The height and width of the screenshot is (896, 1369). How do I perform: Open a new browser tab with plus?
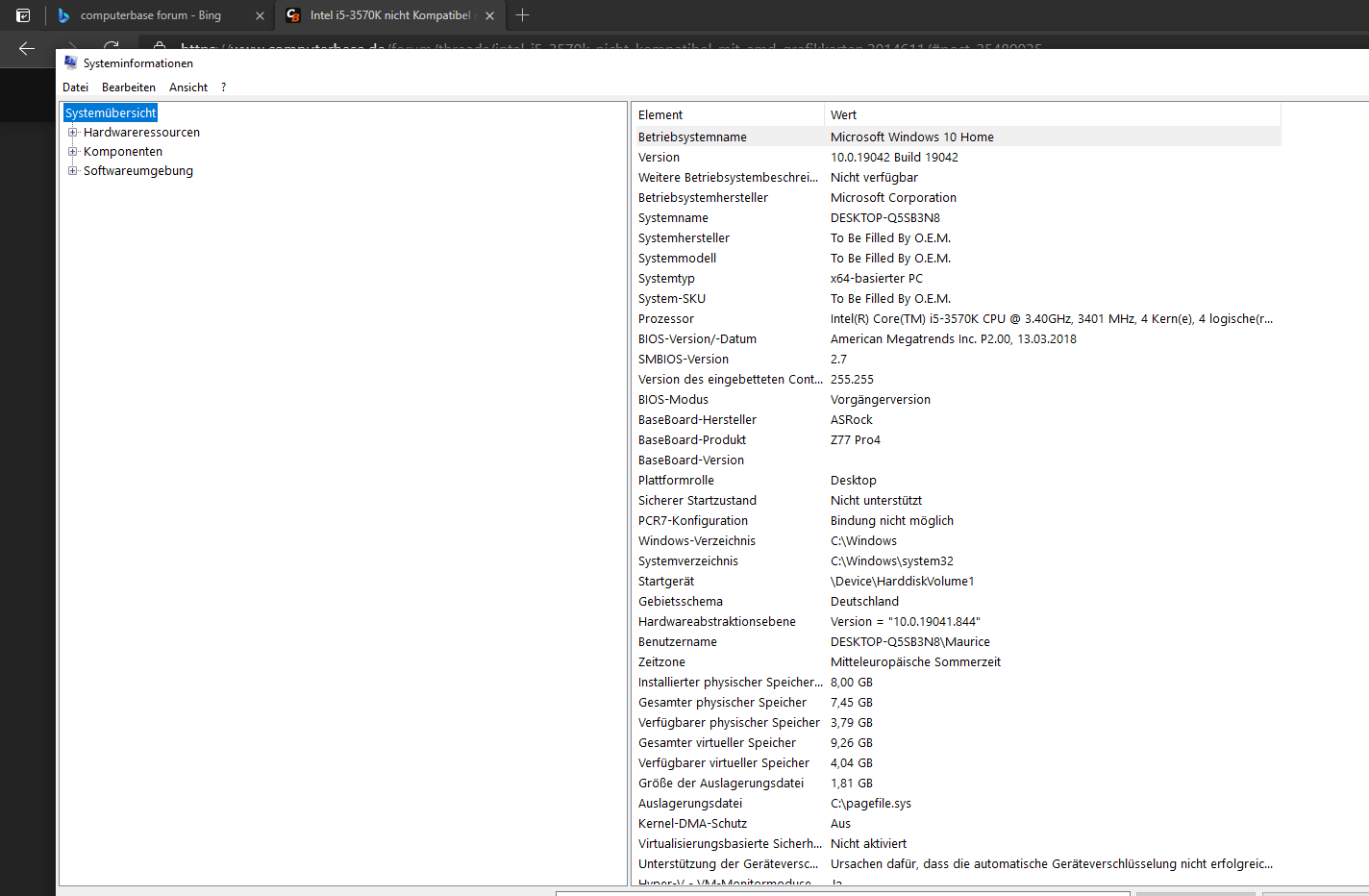click(522, 15)
